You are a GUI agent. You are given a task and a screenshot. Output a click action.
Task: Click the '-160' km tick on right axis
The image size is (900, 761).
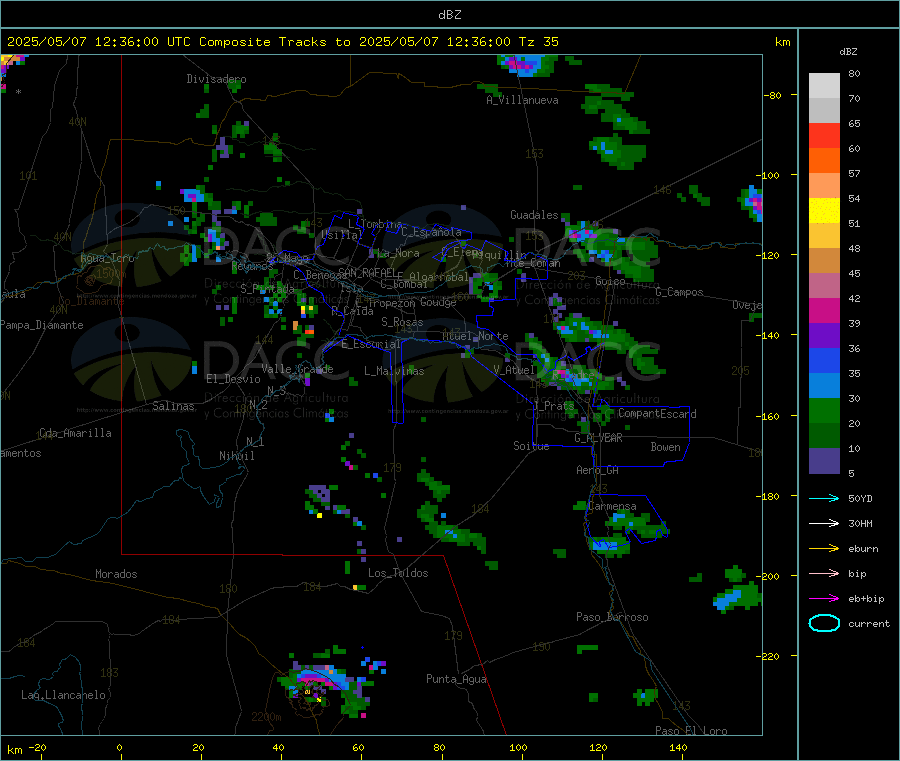tap(770, 416)
